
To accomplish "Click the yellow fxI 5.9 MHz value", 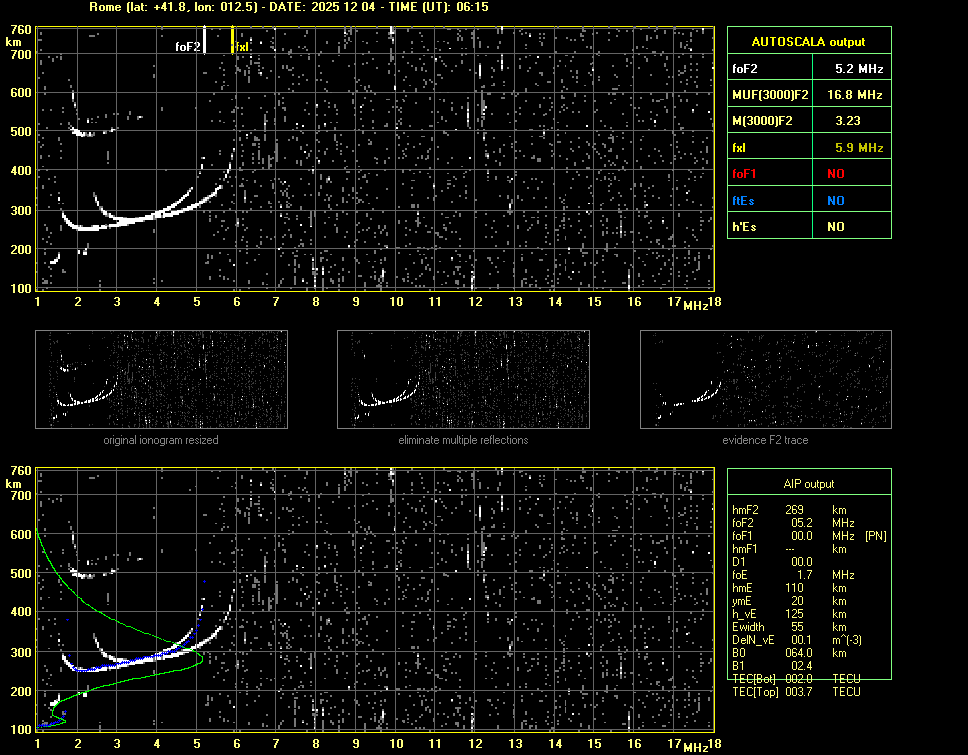I will pyautogui.click(x=859, y=148).
